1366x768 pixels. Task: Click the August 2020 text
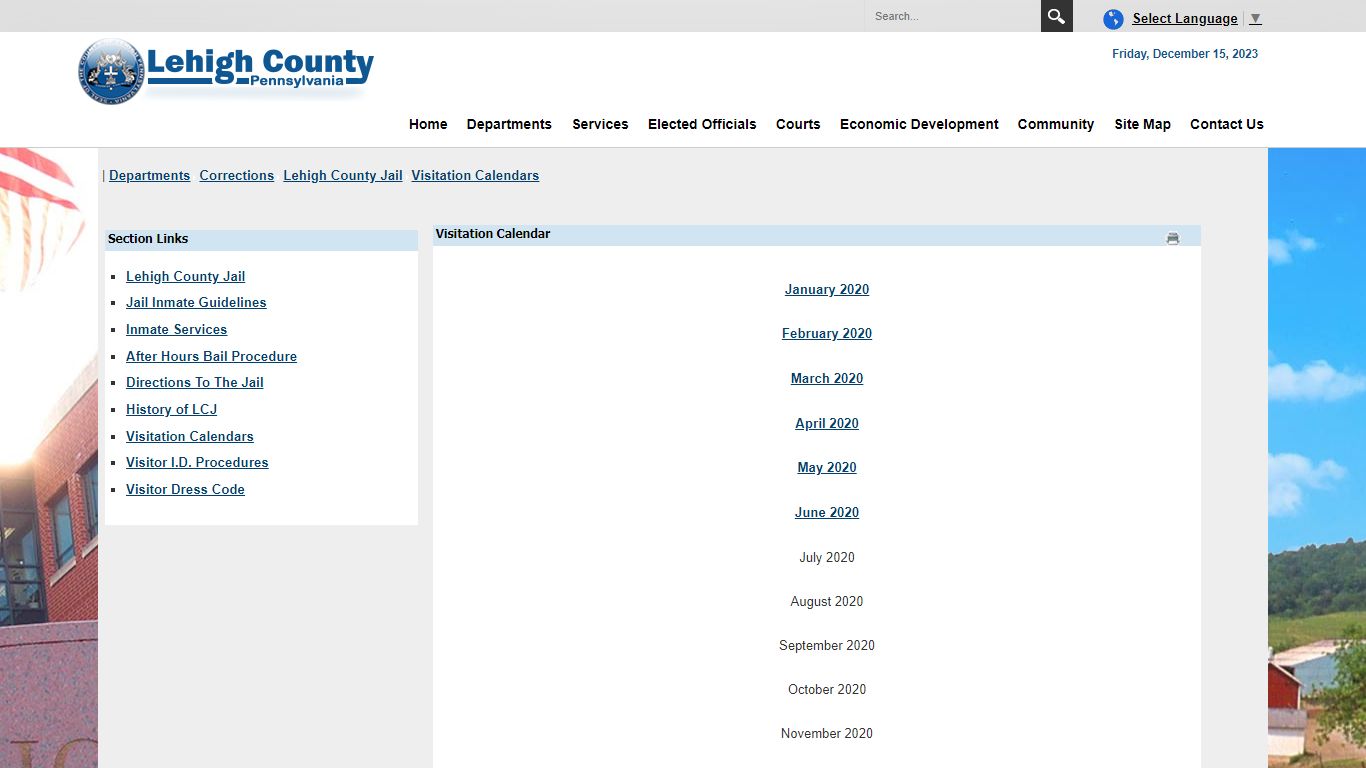pos(827,601)
